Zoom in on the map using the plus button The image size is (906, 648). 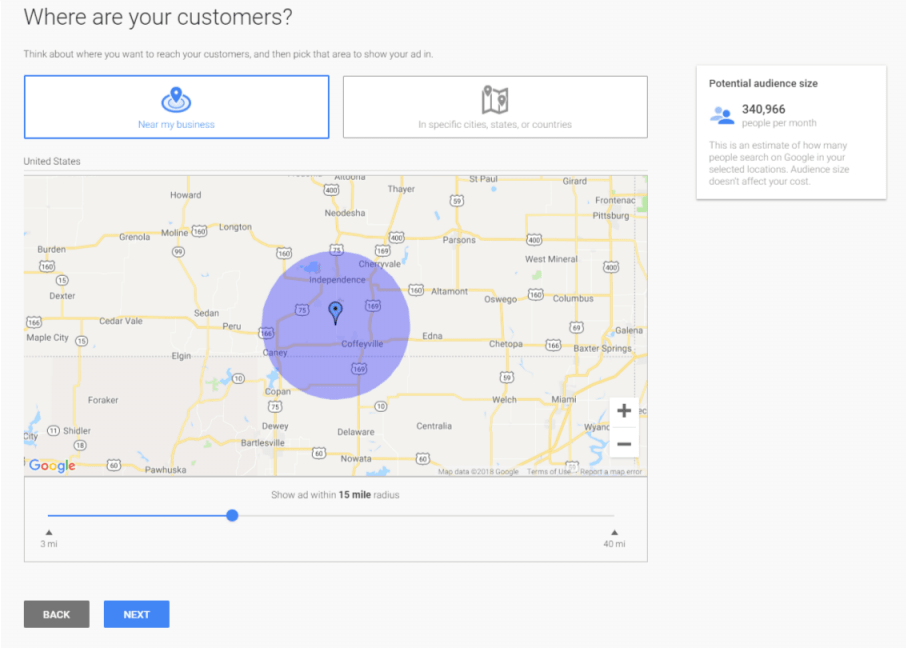pos(624,410)
